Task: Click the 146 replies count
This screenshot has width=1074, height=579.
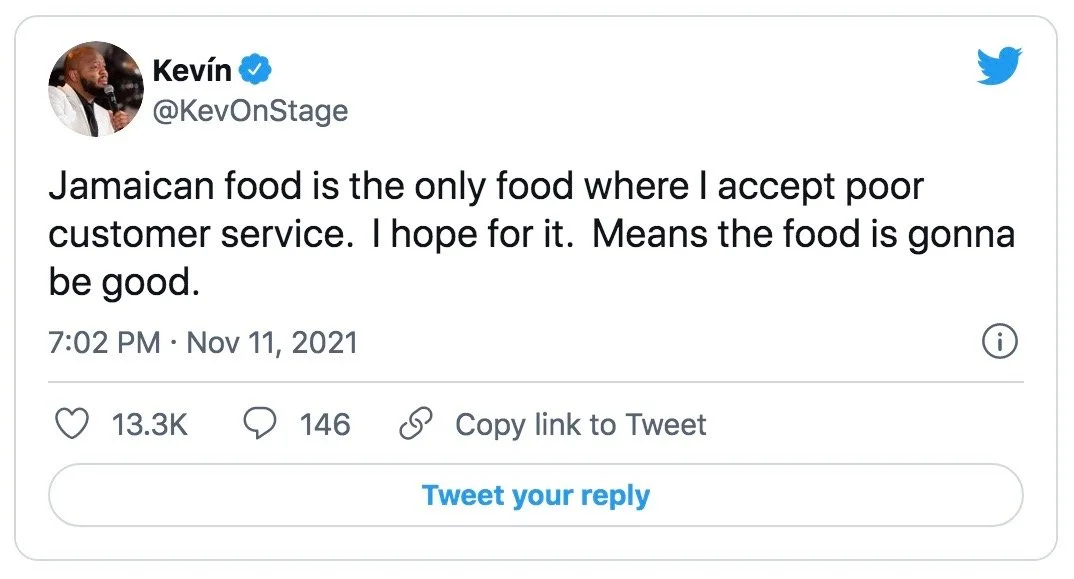Action: coord(325,424)
